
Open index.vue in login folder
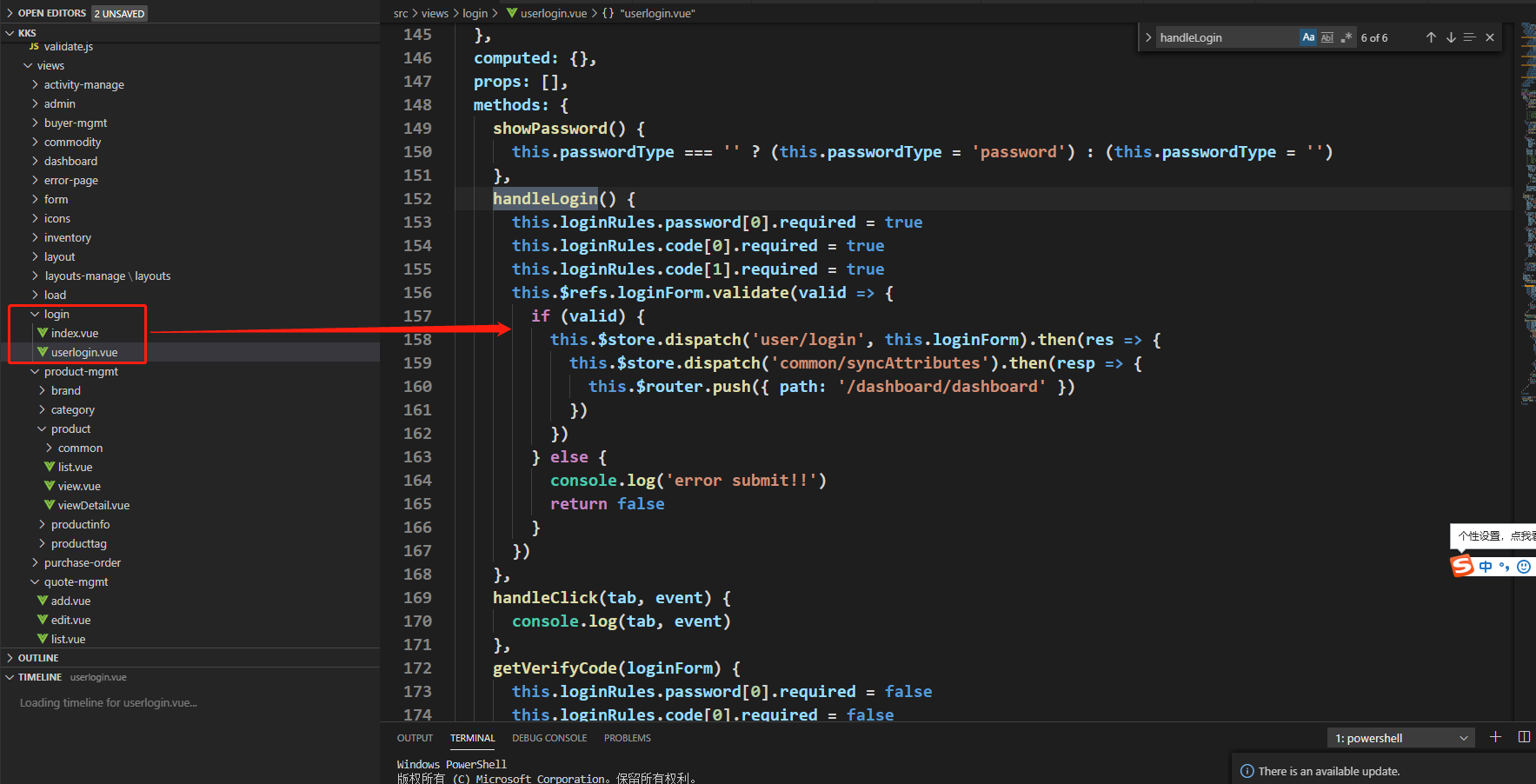[x=74, y=333]
